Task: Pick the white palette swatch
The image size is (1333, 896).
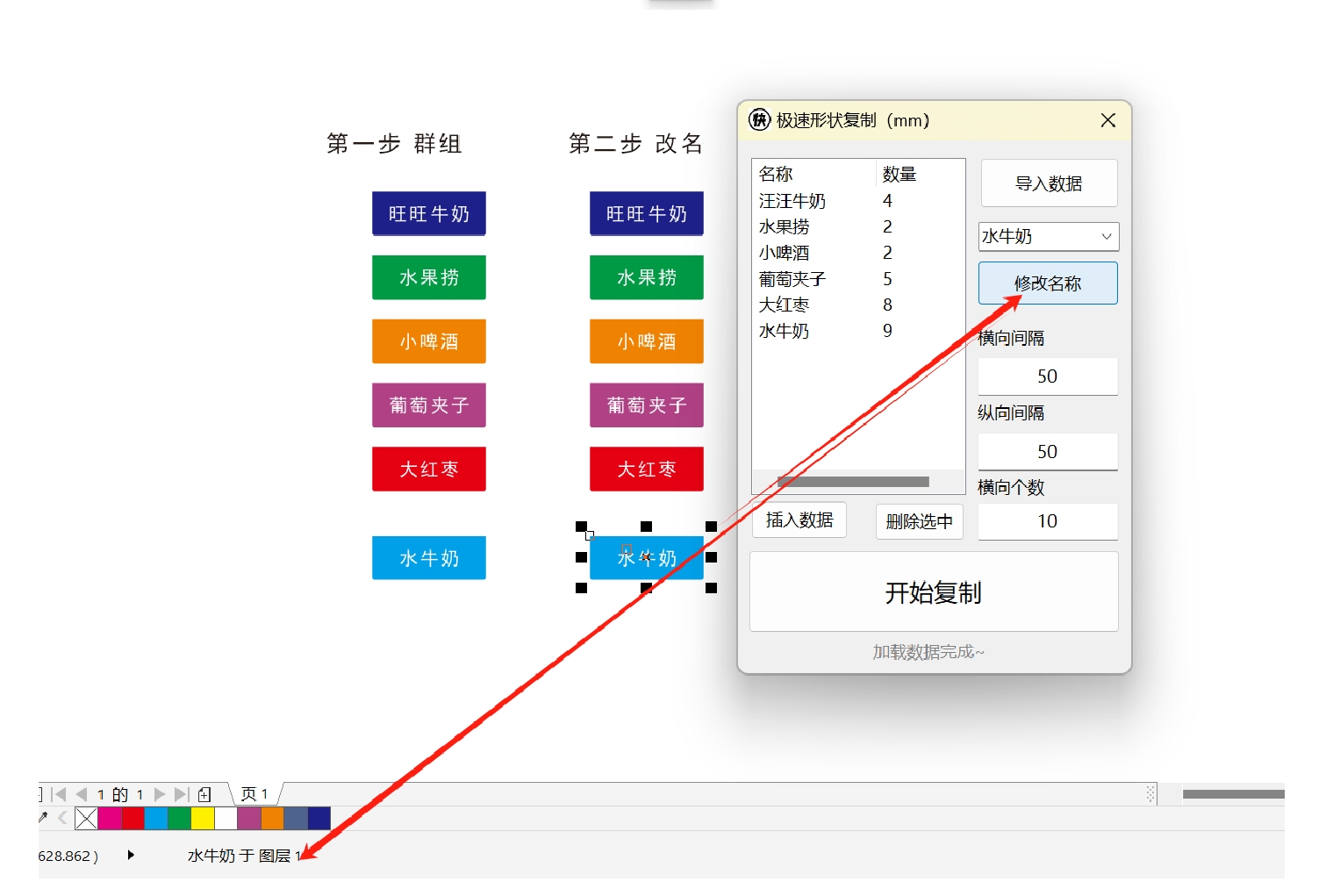Action: click(x=226, y=819)
